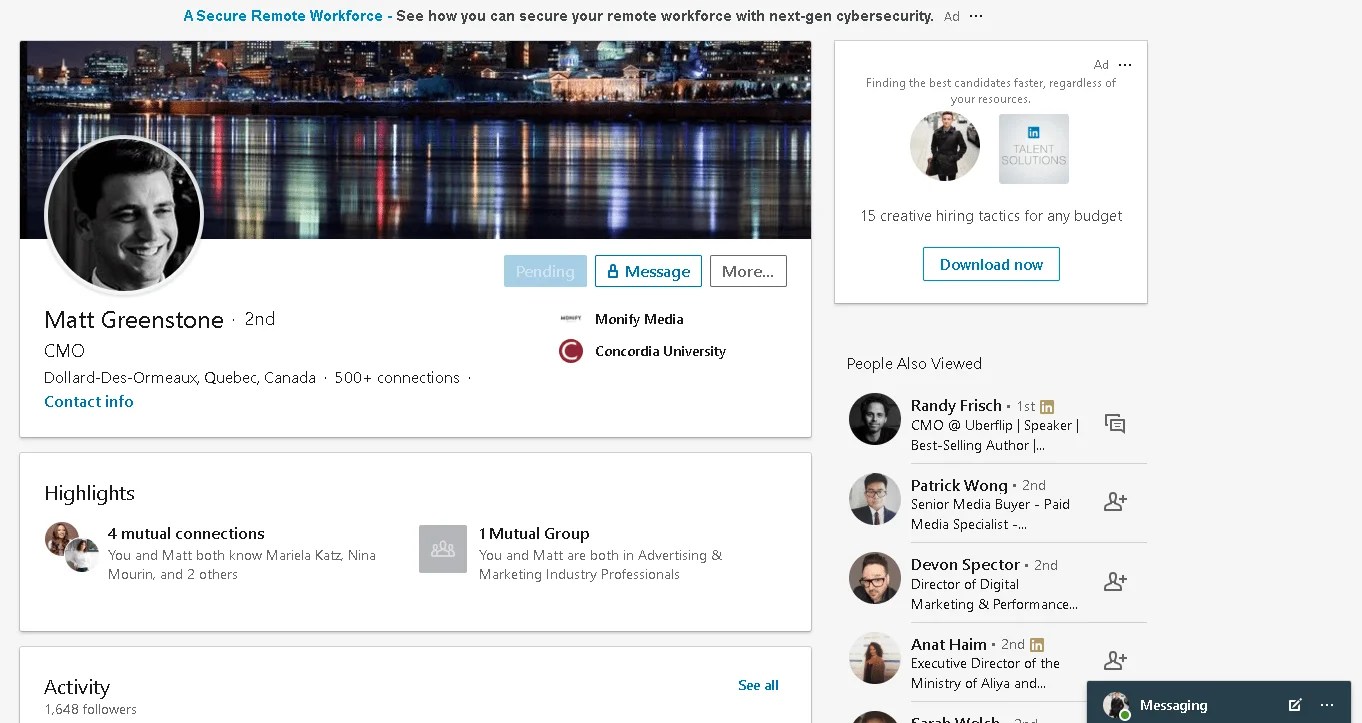Click the city skyline cover photo
1362x723 pixels.
coord(415,140)
